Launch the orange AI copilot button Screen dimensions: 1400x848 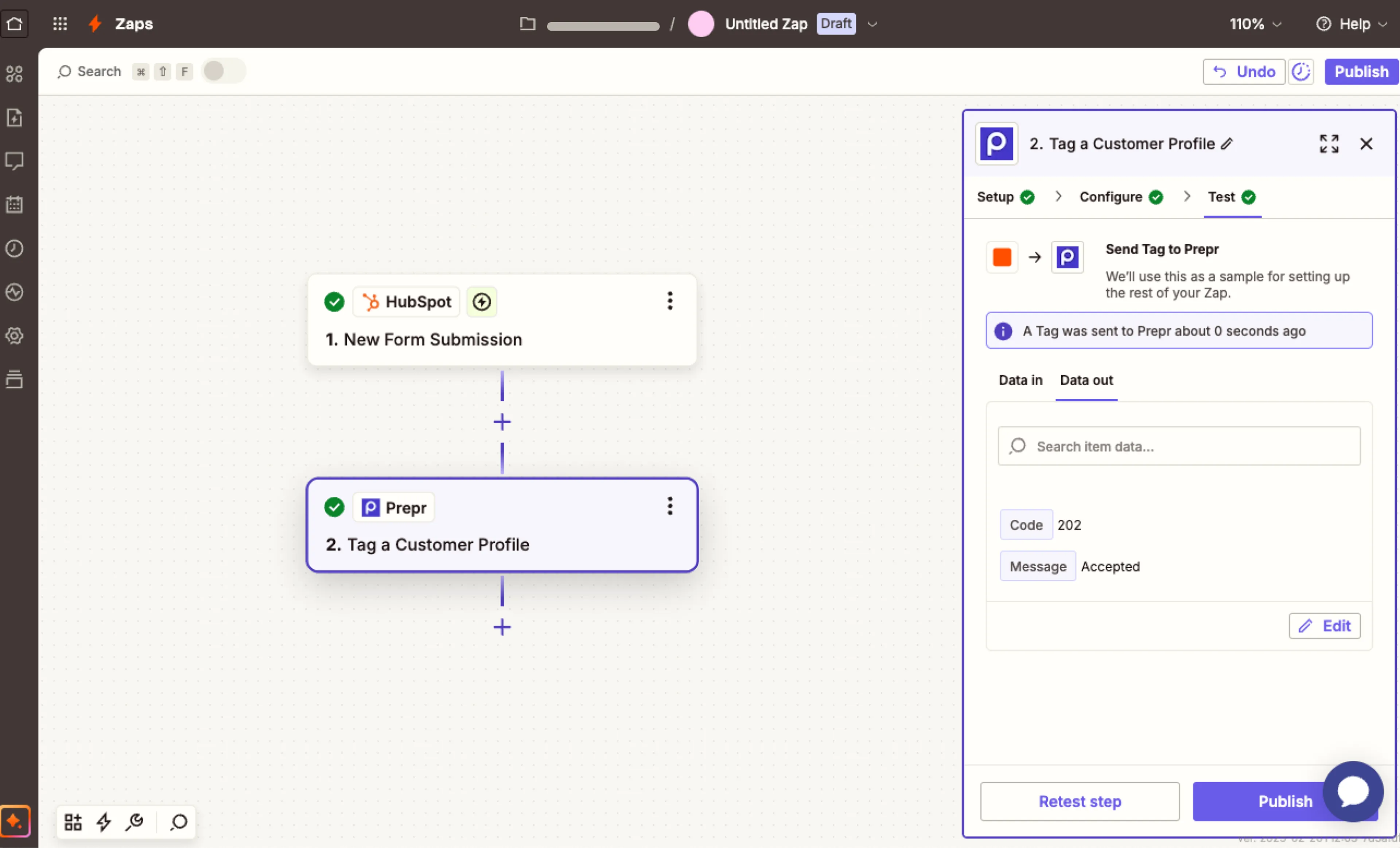[x=15, y=821]
